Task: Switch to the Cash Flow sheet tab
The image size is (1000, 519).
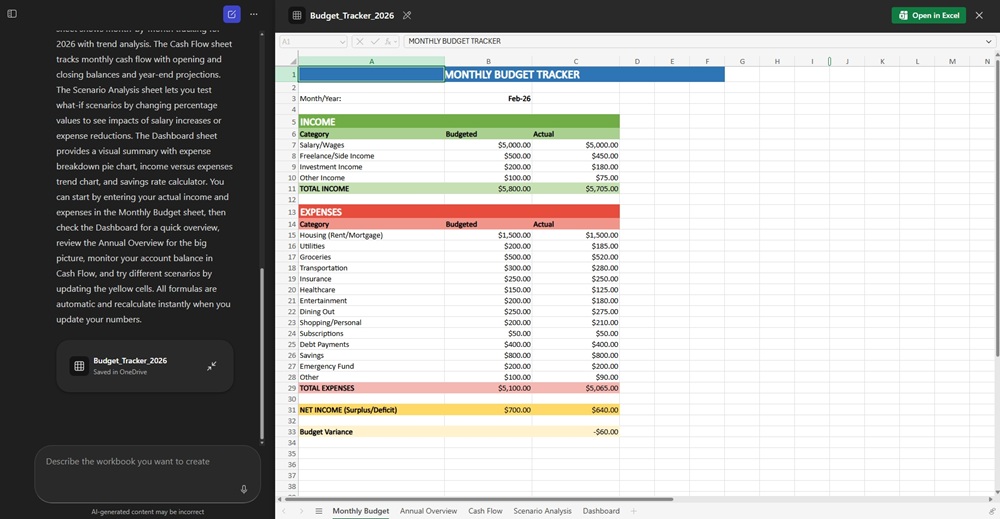Action: click(x=485, y=511)
